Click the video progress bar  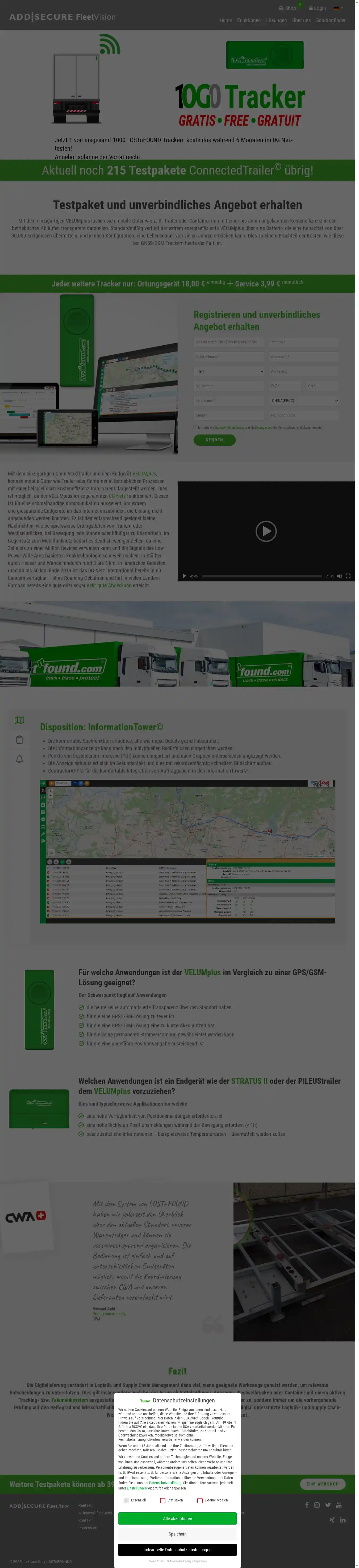(x=262, y=576)
